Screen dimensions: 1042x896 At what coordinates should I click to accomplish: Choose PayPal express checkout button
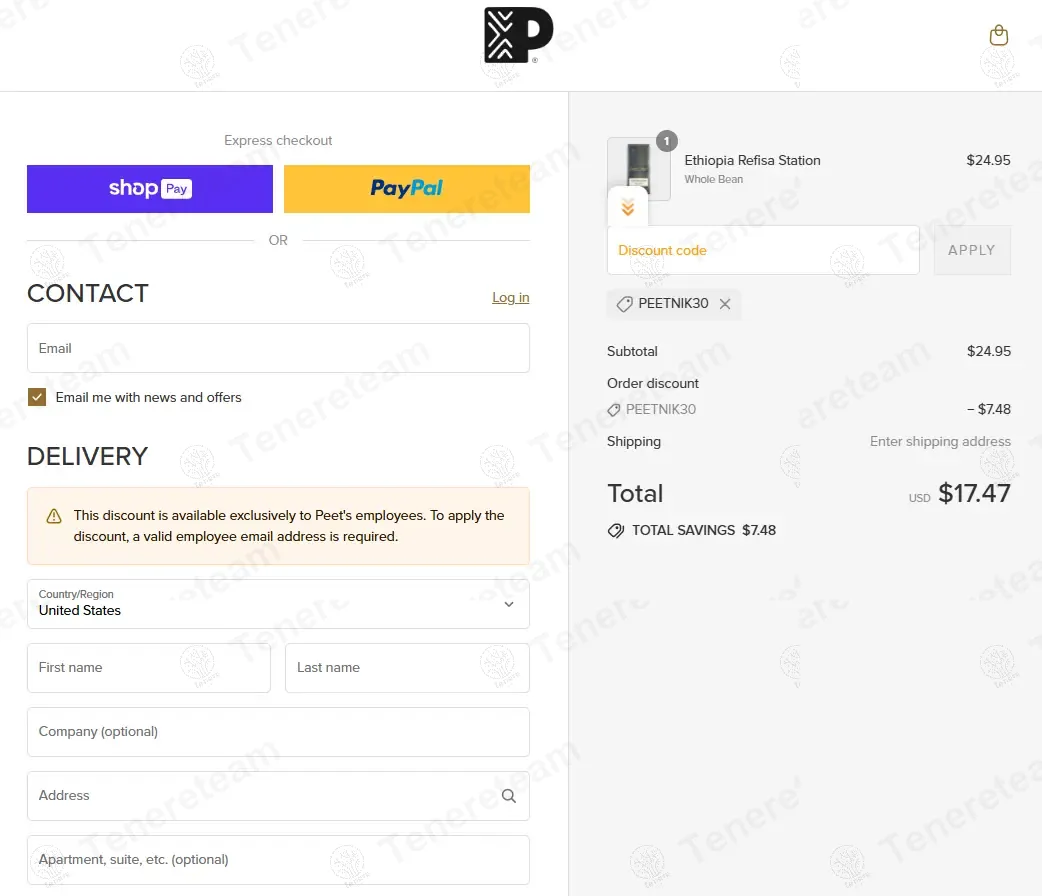[x=407, y=189]
